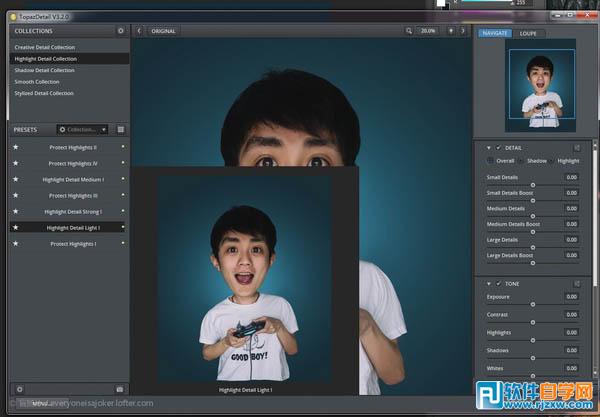Image resolution: width=600 pixels, height=417 pixels.
Task: Switch to the LOUPE tab
Action: pyautogui.click(x=528, y=33)
